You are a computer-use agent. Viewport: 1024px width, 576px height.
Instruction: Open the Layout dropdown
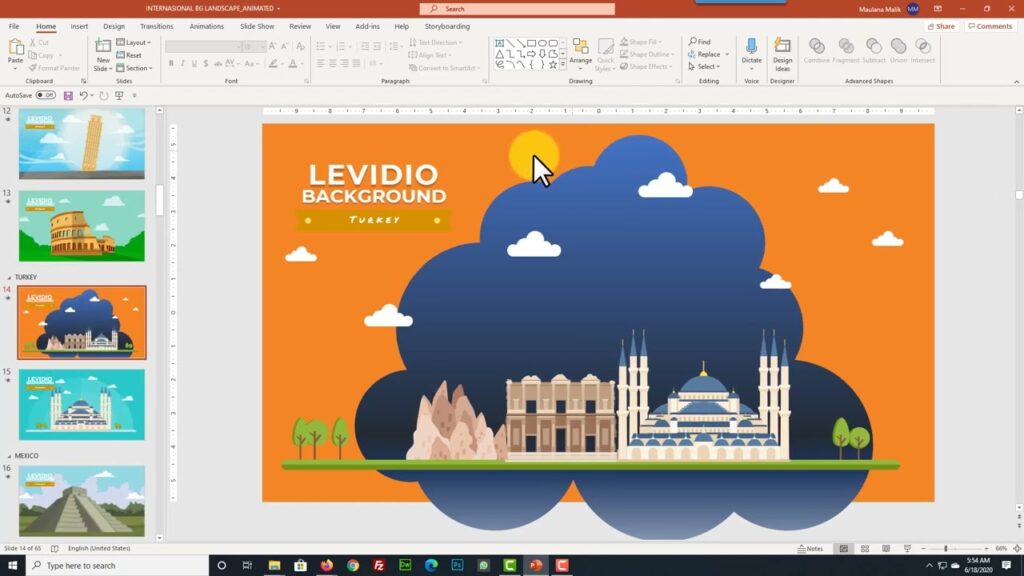point(133,42)
